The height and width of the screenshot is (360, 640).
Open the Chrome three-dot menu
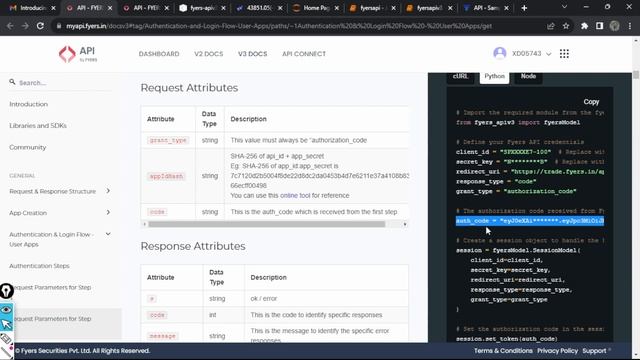630,26
